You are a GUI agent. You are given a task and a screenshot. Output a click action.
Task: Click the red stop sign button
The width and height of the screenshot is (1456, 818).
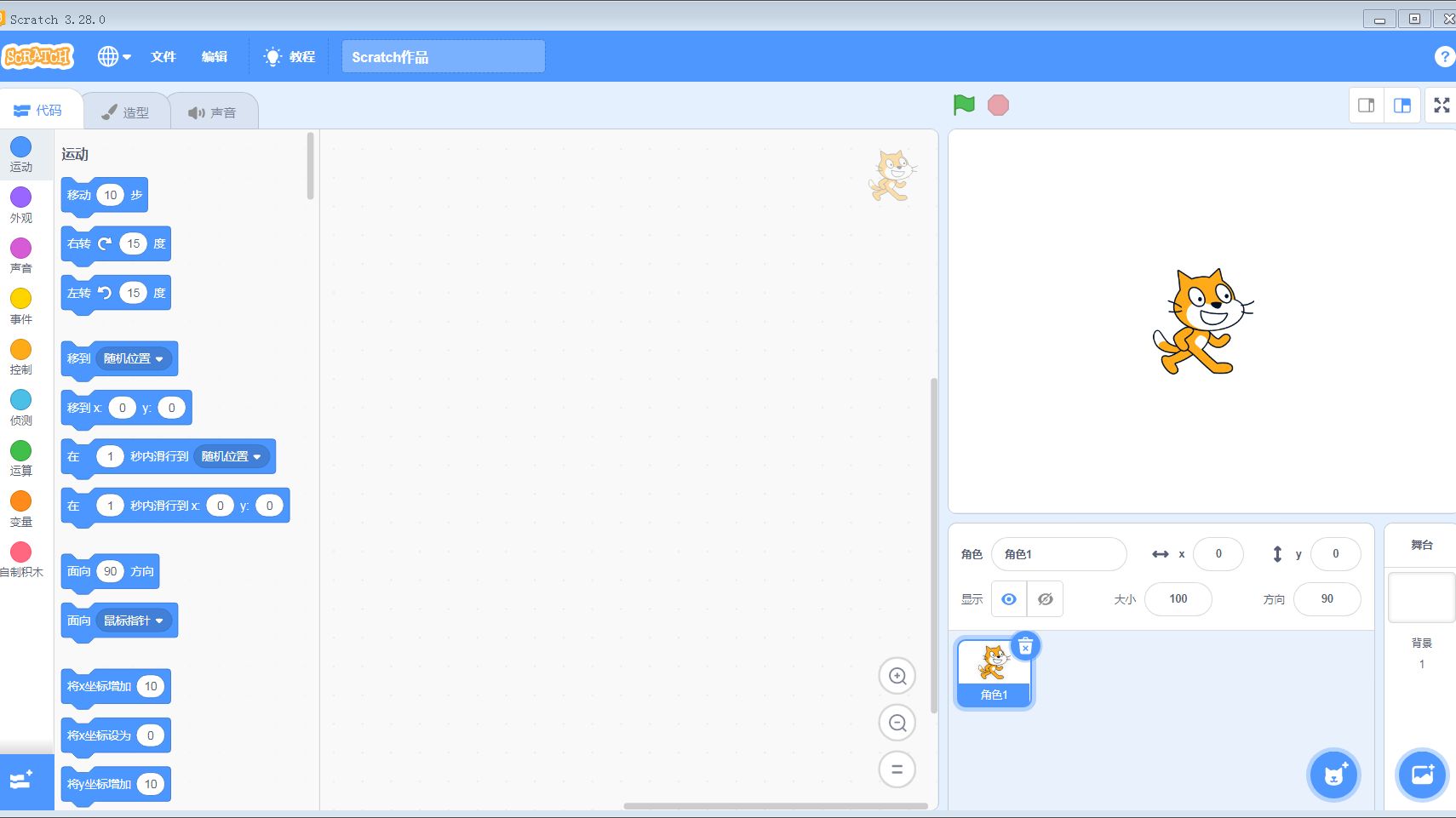pos(998,105)
